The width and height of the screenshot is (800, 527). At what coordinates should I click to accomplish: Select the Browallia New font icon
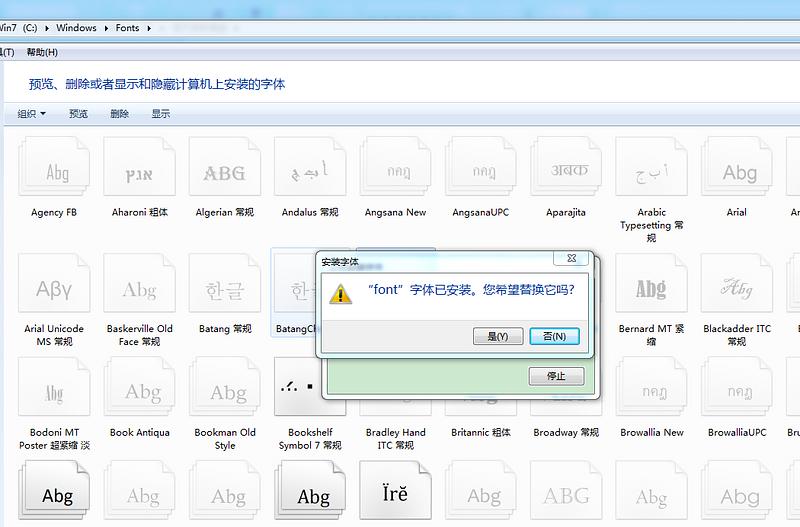tap(652, 386)
